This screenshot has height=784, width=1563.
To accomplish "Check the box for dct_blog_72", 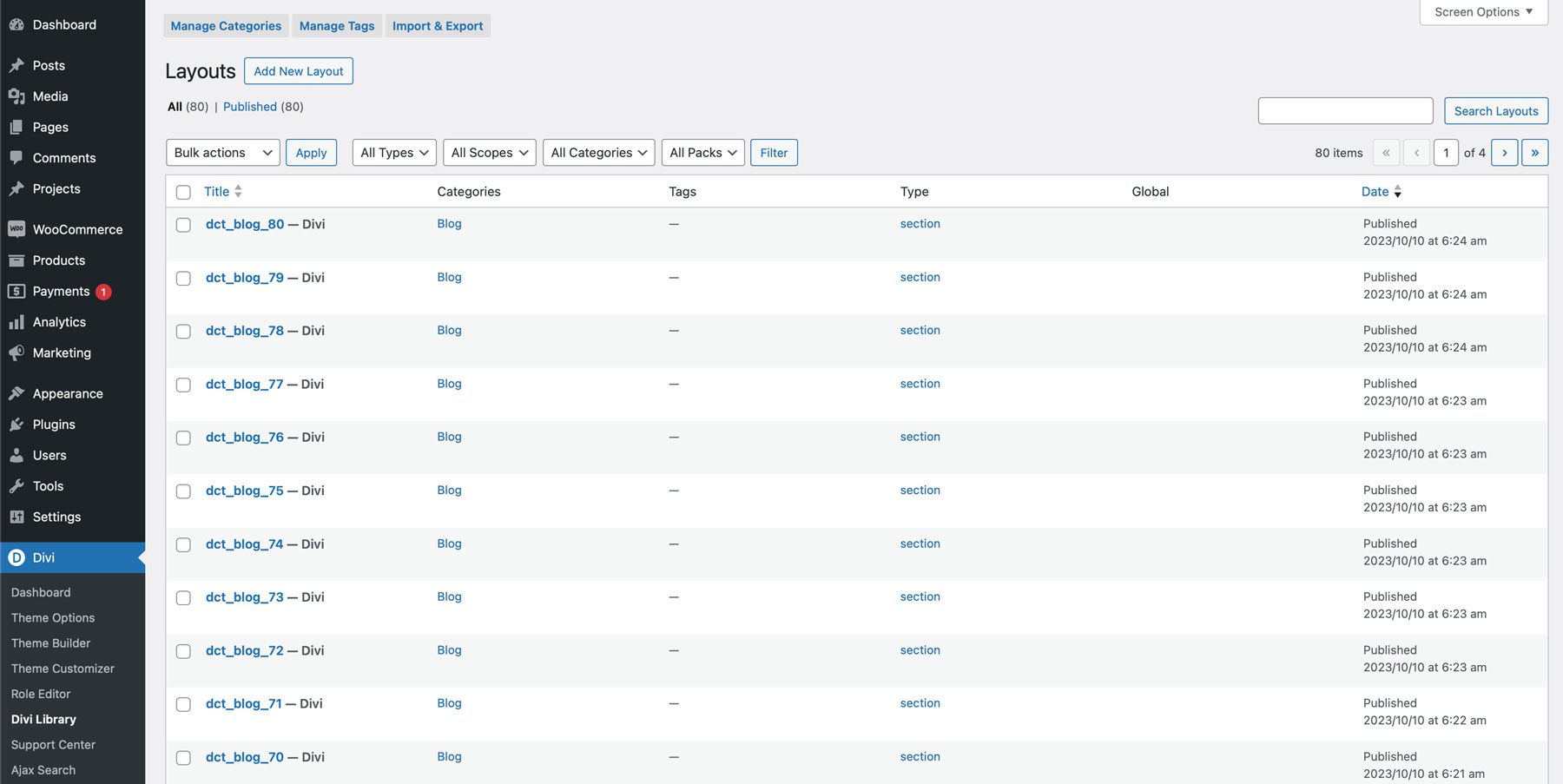I will (x=183, y=652).
